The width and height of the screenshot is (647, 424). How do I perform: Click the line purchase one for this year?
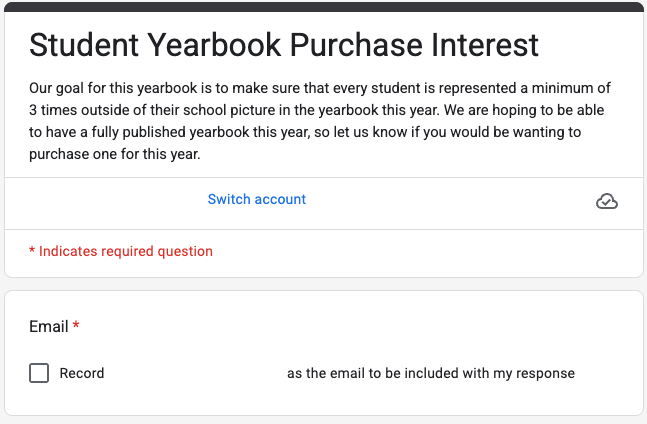pos(115,154)
